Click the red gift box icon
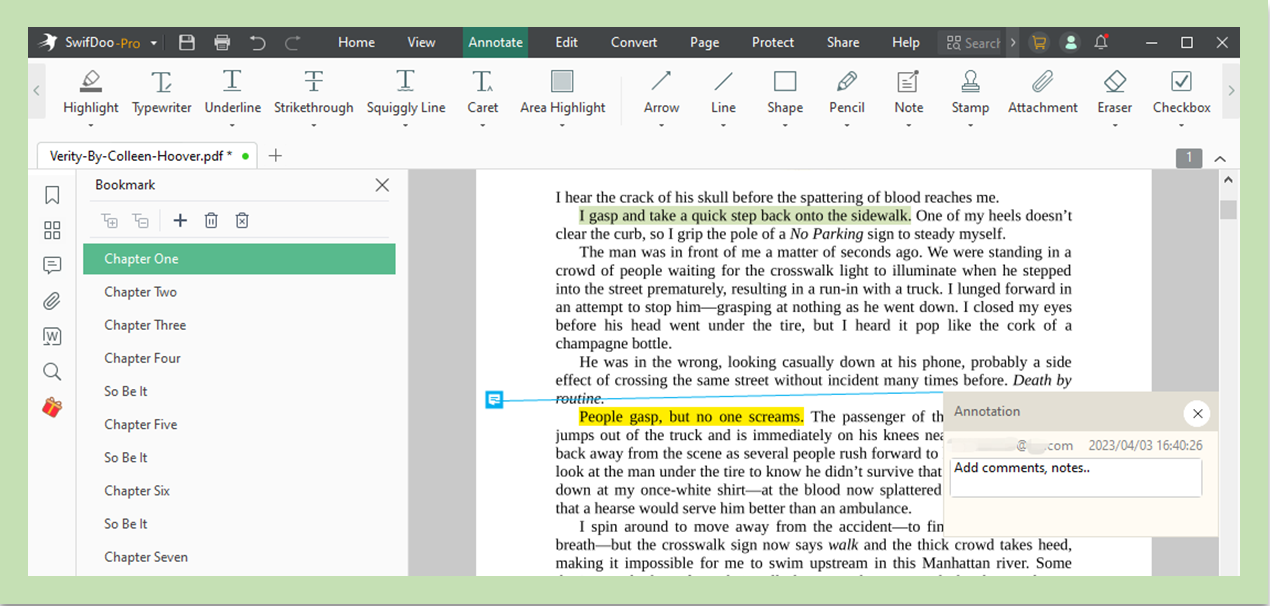The image size is (1270, 606). [x=52, y=407]
